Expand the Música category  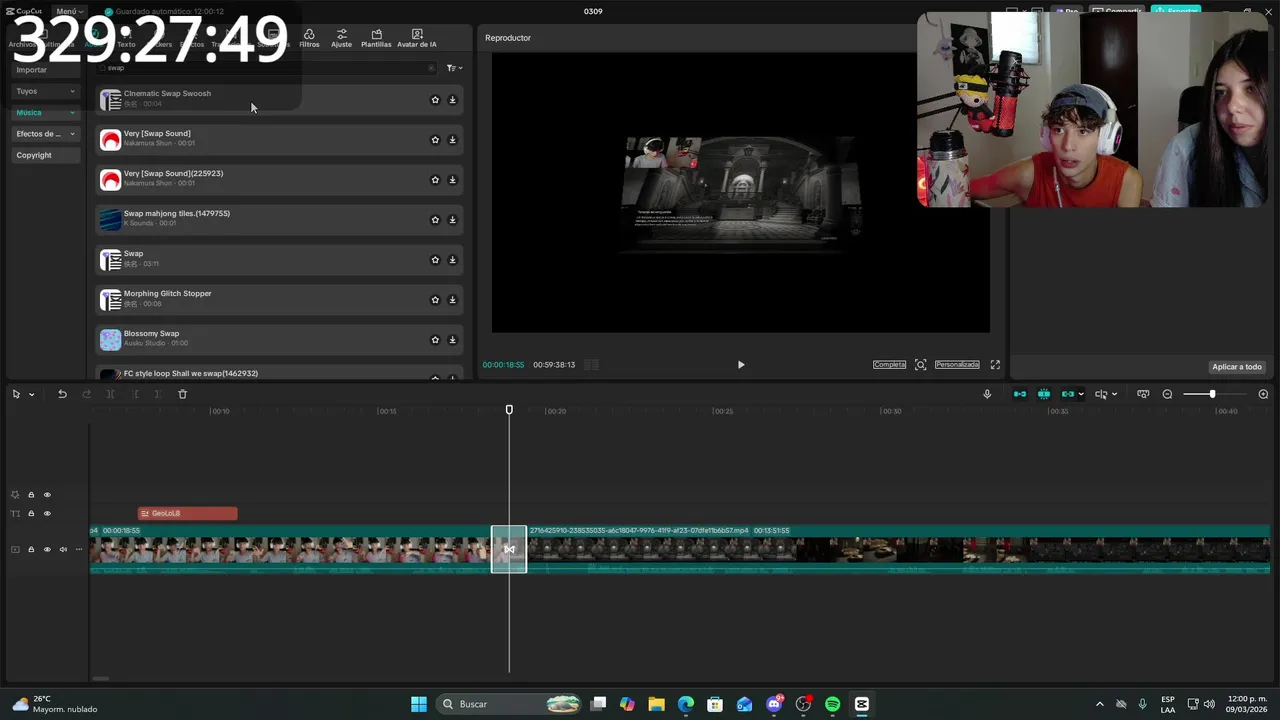coord(45,113)
